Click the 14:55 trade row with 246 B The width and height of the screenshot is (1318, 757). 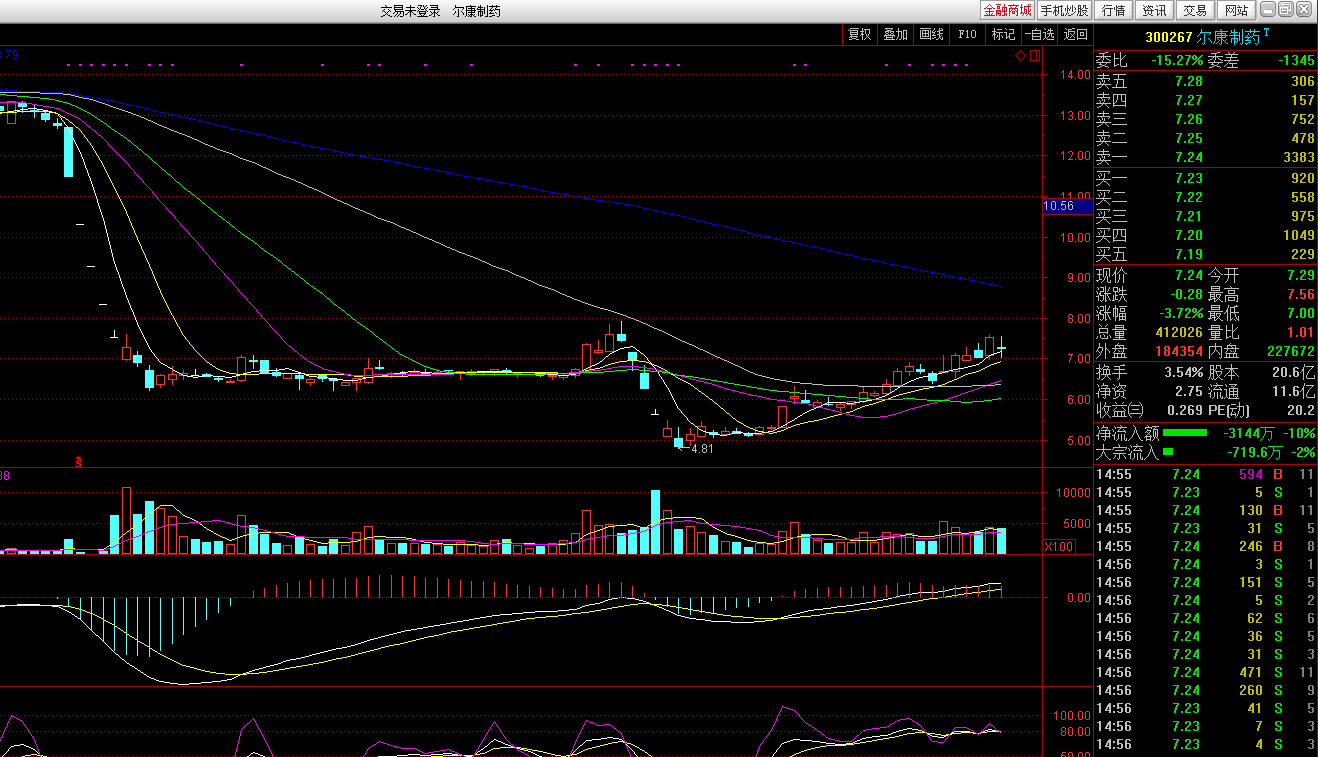1206,546
